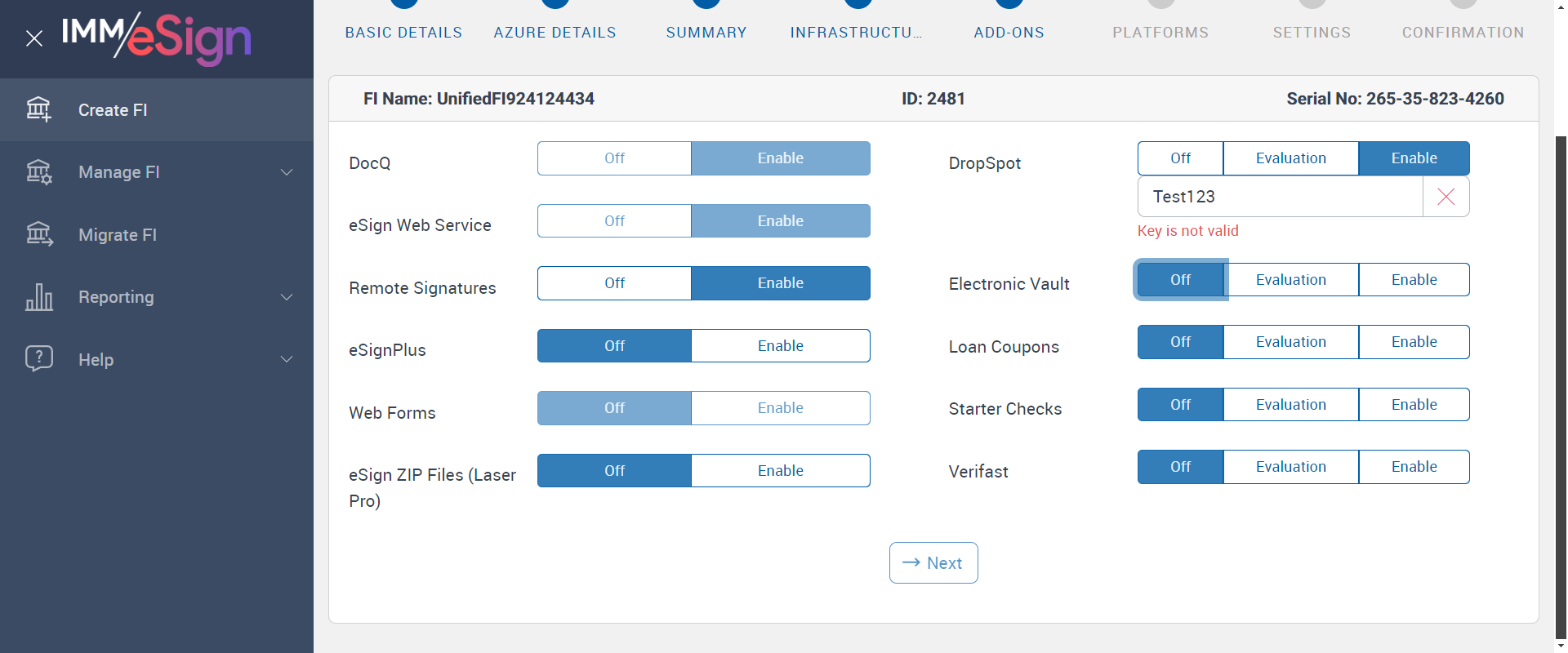Set eSign Web Service to Enable
This screenshot has width=1568, height=653.
coord(781,221)
